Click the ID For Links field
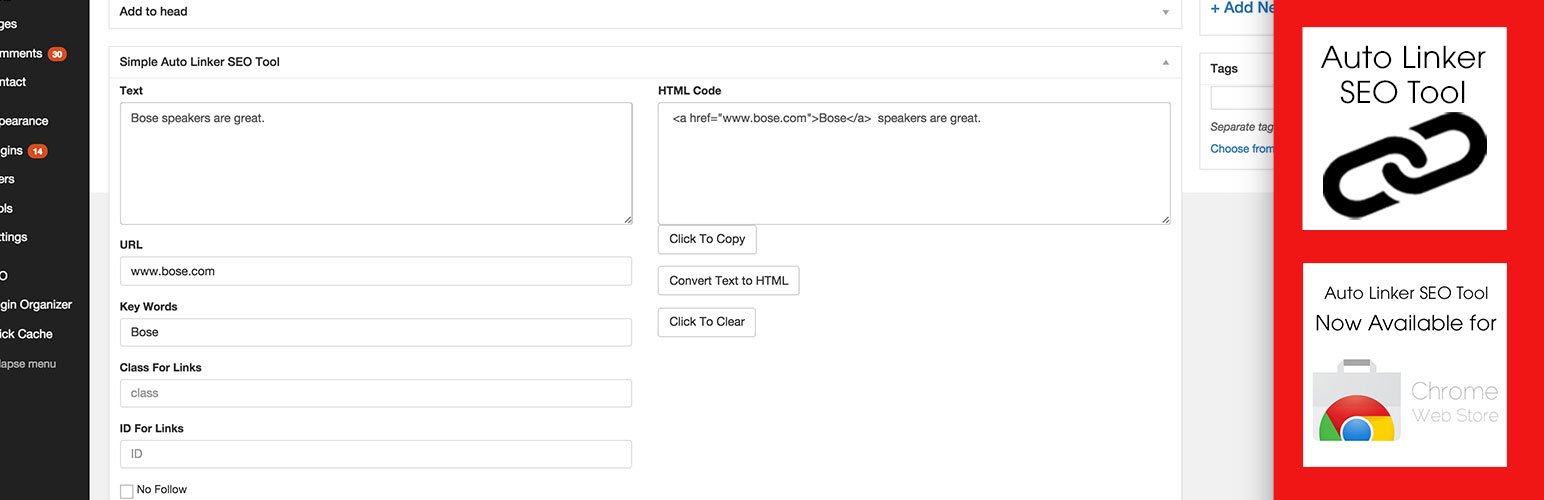The height and width of the screenshot is (500, 1544). pyautogui.click(x=376, y=454)
